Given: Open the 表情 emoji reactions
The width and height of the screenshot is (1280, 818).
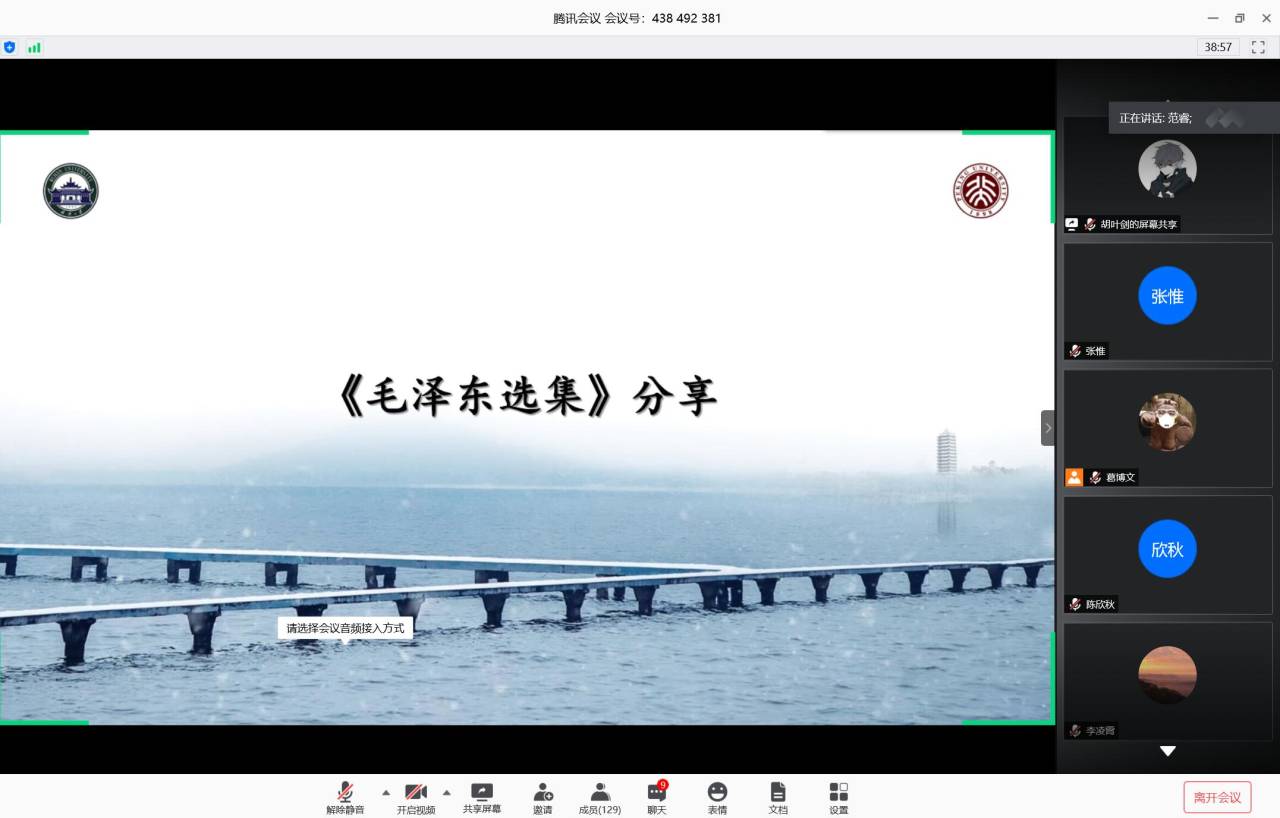Looking at the screenshot, I should coord(717,793).
